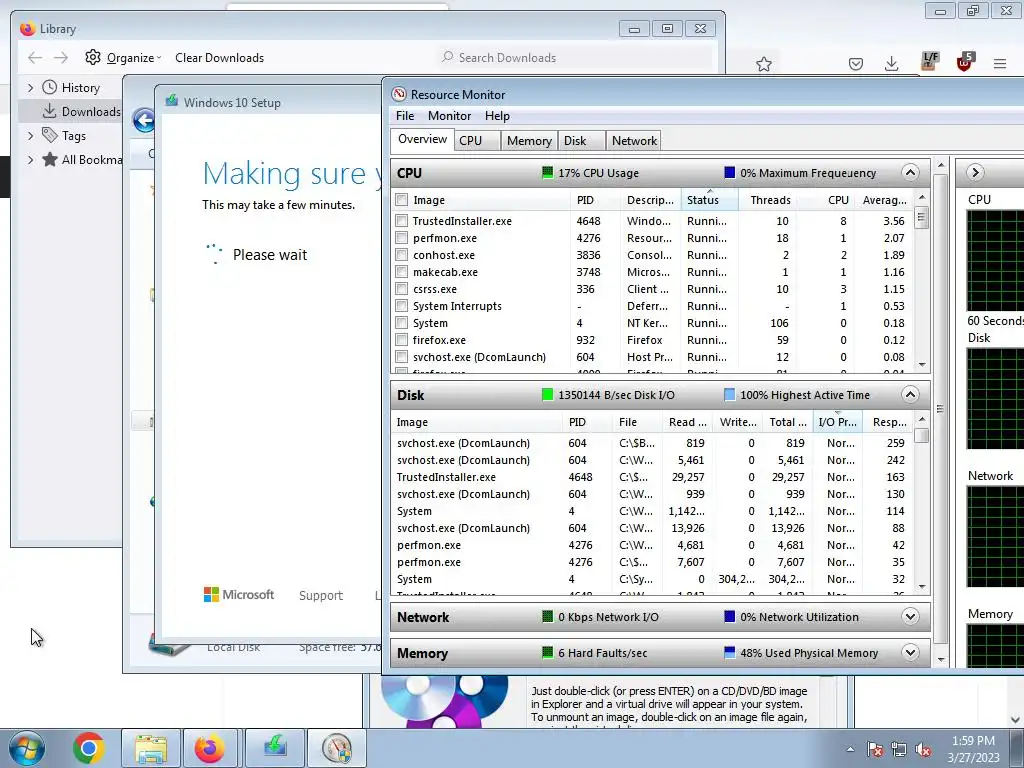Expand All Bookmarks tree arrow
1024x768 pixels.
(30, 159)
